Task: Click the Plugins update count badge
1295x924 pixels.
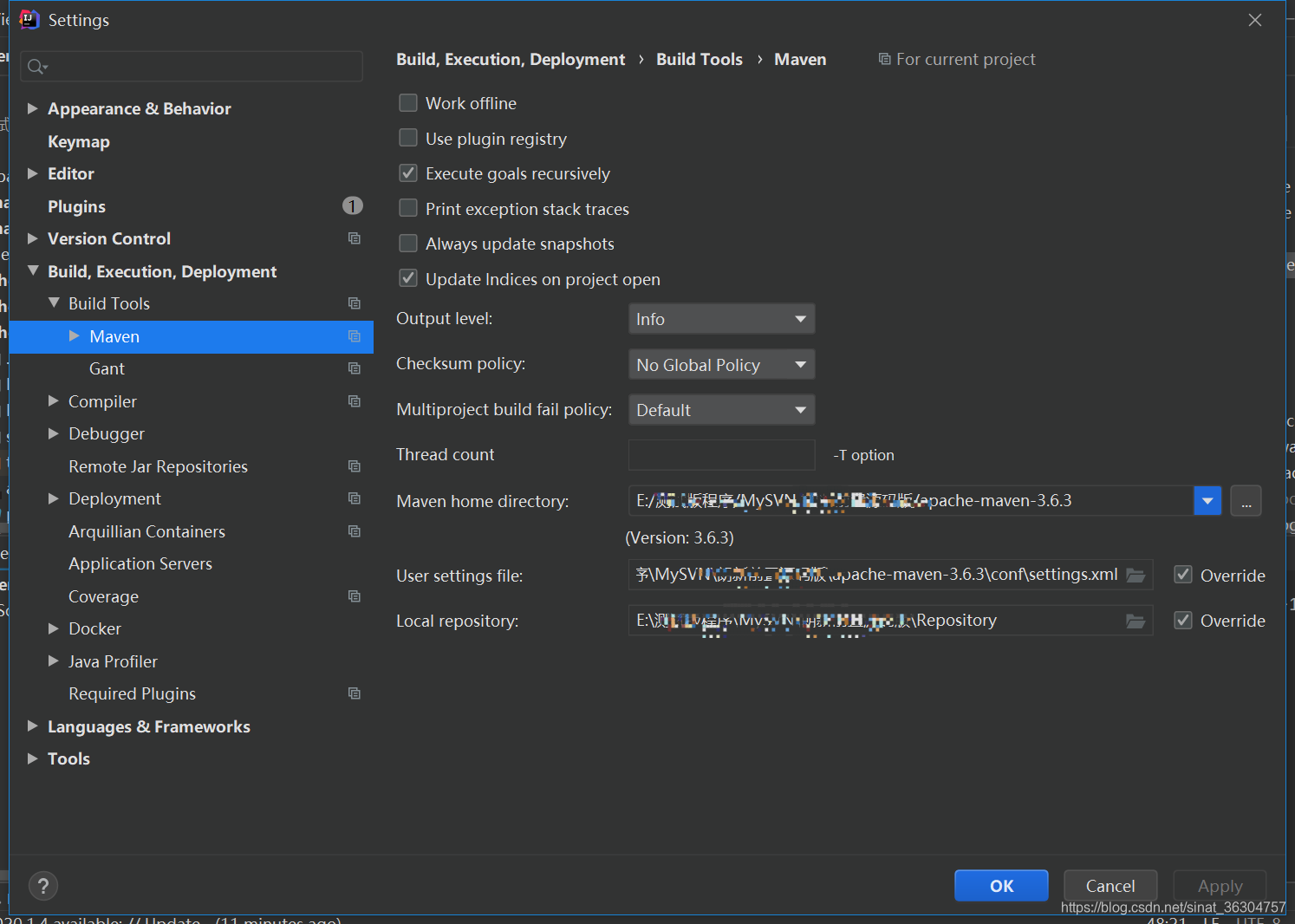Action: [x=353, y=205]
